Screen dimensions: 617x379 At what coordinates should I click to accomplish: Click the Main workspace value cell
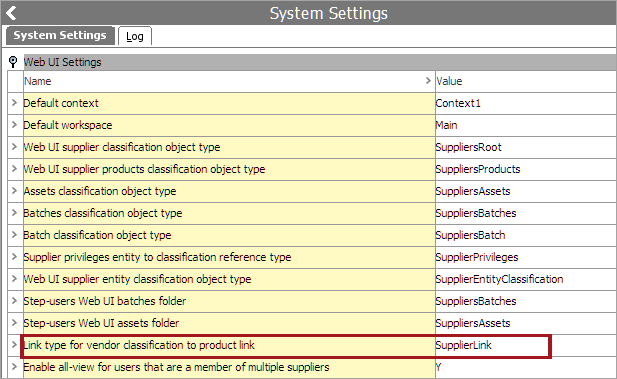point(526,125)
